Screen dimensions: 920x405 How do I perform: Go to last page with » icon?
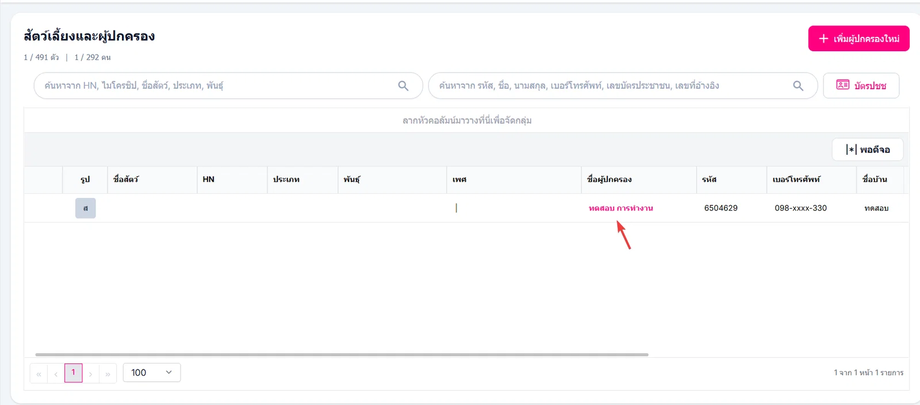pos(108,373)
